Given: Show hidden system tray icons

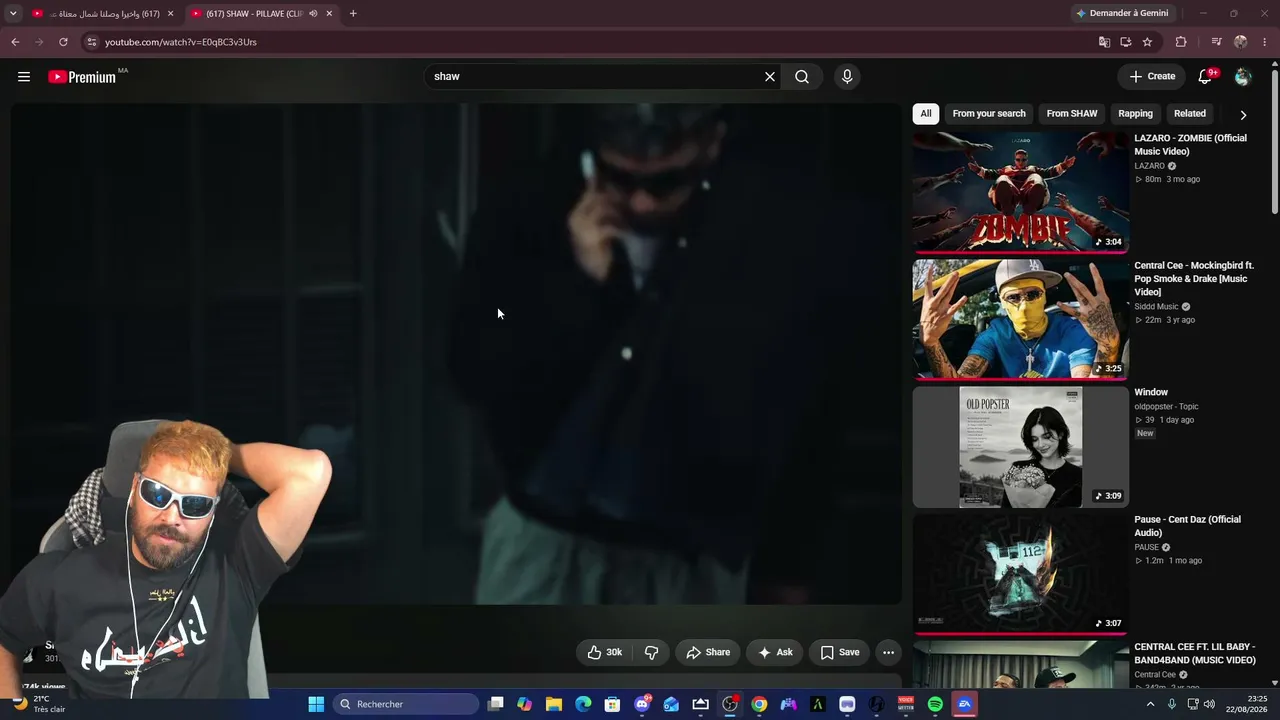Looking at the screenshot, I should click(x=1150, y=704).
